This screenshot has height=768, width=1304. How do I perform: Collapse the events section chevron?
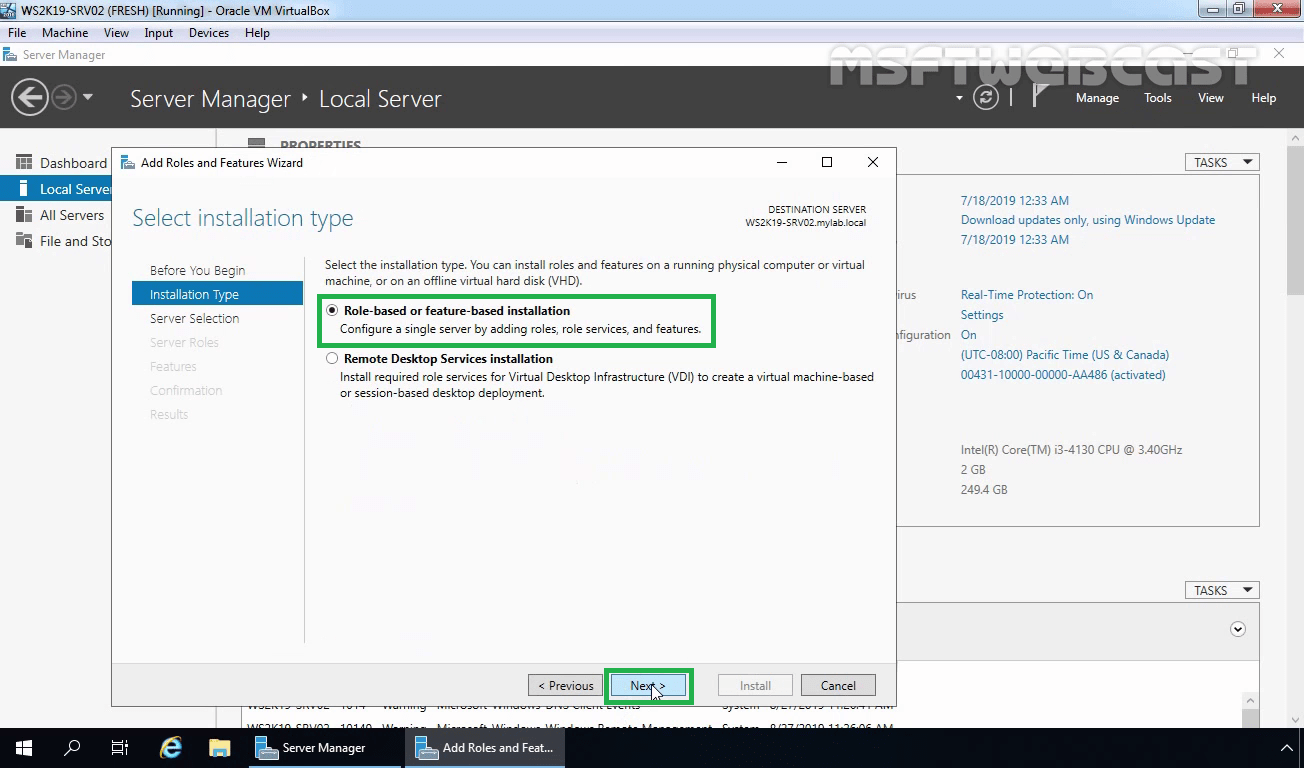point(1238,629)
